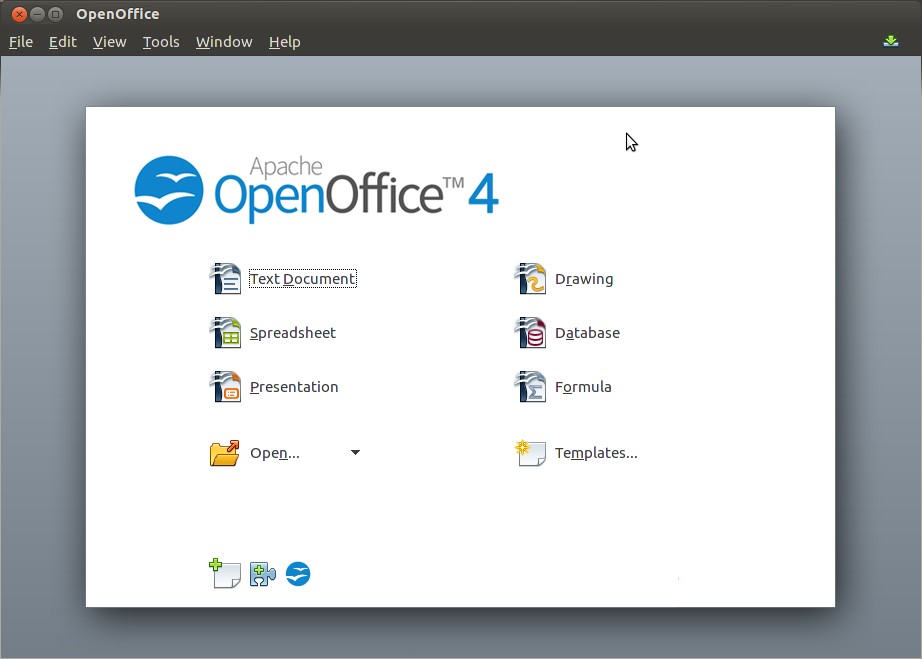Open the File menu
922x659 pixels.
pos(21,42)
